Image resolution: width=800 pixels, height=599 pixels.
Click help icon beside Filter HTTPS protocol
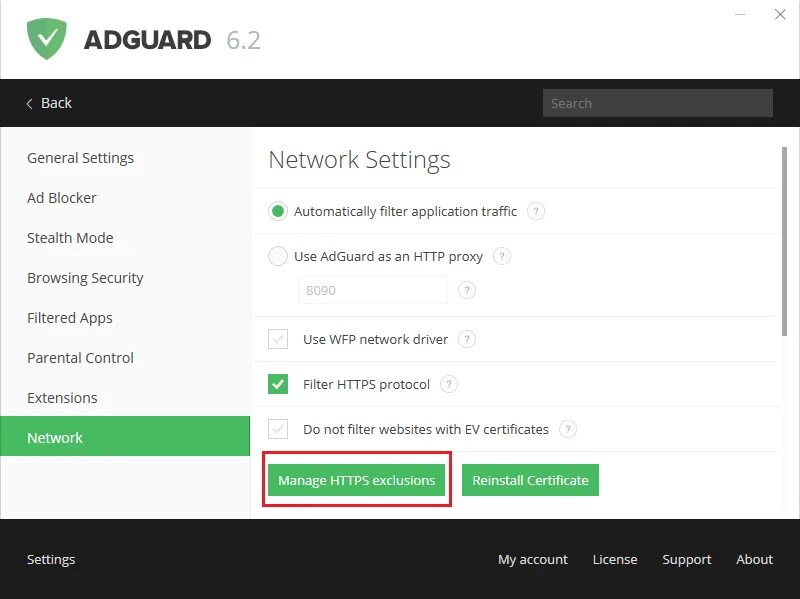[449, 384]
